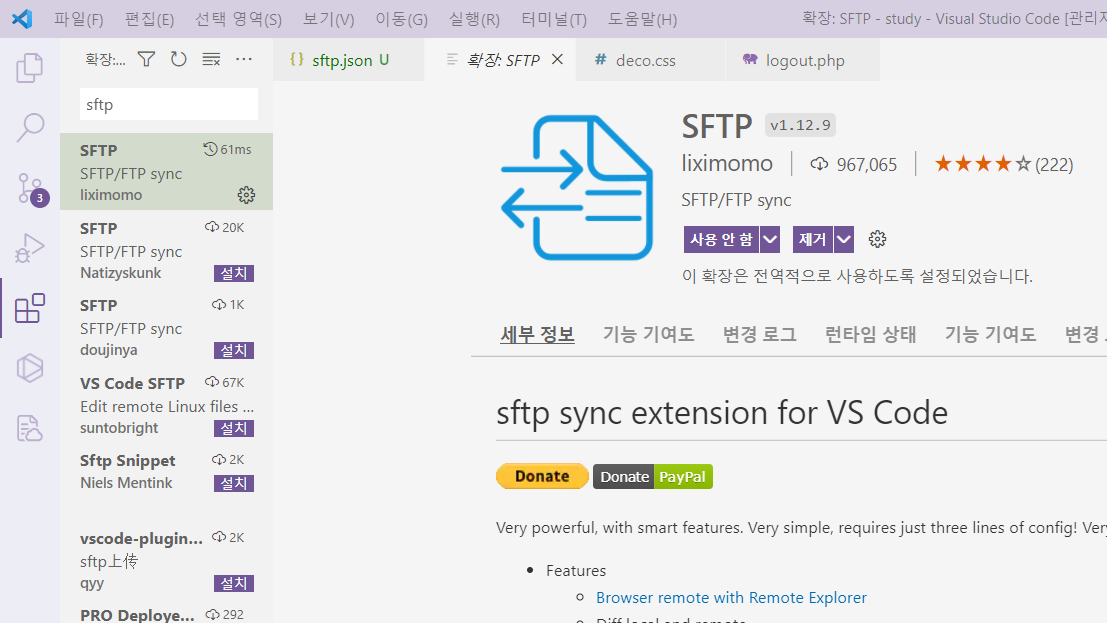Open 도움말(H) menu
Viewport: 1107px width, 623px height.
(642, 19)
